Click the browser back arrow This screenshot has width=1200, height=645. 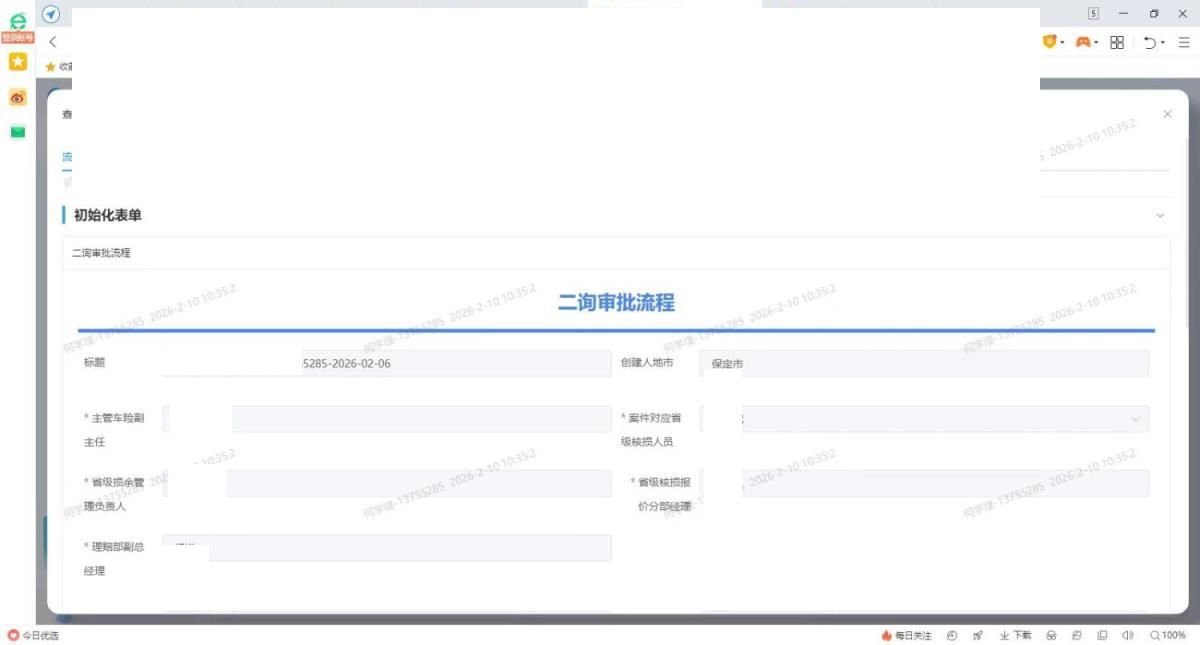coord(53,42)
